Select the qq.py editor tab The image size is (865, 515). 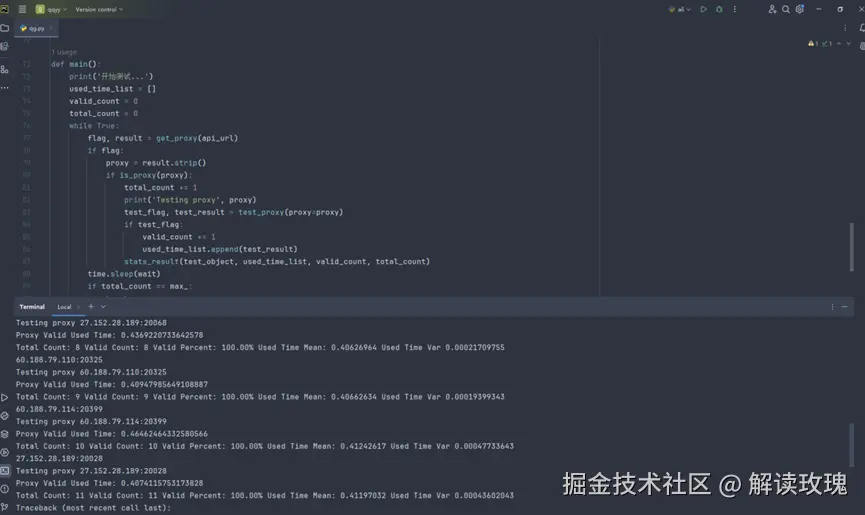click(x=36, y=29)
